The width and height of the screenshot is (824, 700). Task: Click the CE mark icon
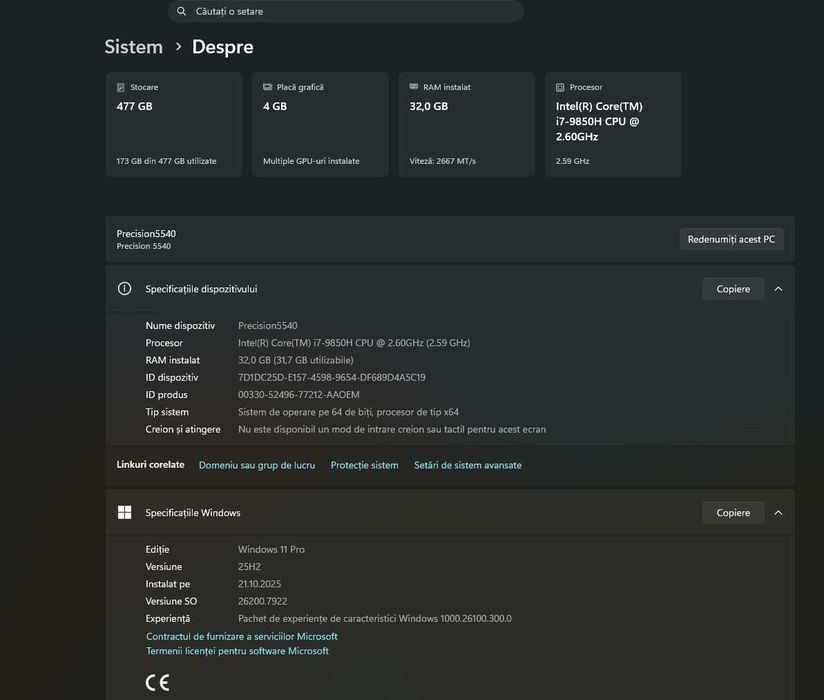point(157,683)
